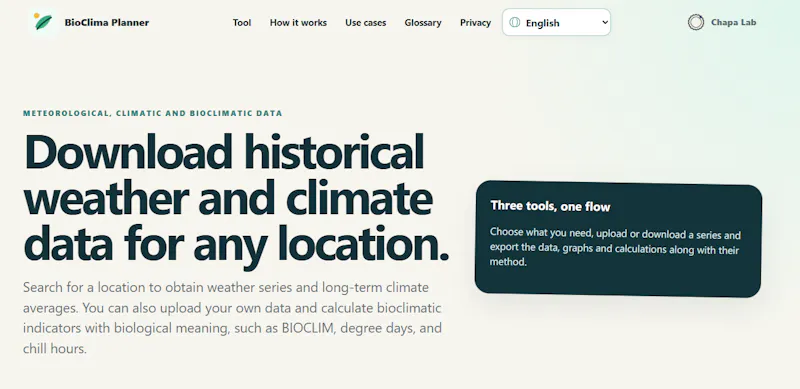The image size is (800, 389).
Task: Open the English language dropdown
Action: (556, 22)
